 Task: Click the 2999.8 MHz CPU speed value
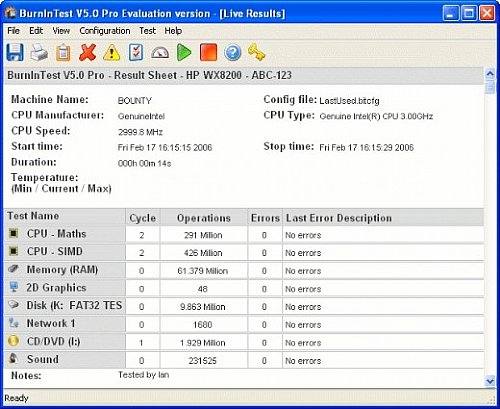click(140, 132)
